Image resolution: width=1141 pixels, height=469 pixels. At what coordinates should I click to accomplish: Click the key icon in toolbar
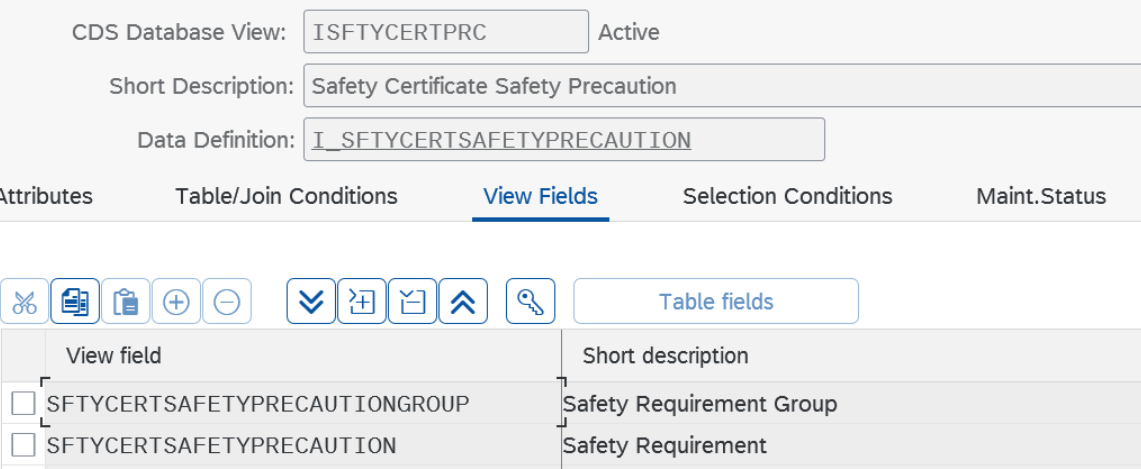tap(530, 302)
